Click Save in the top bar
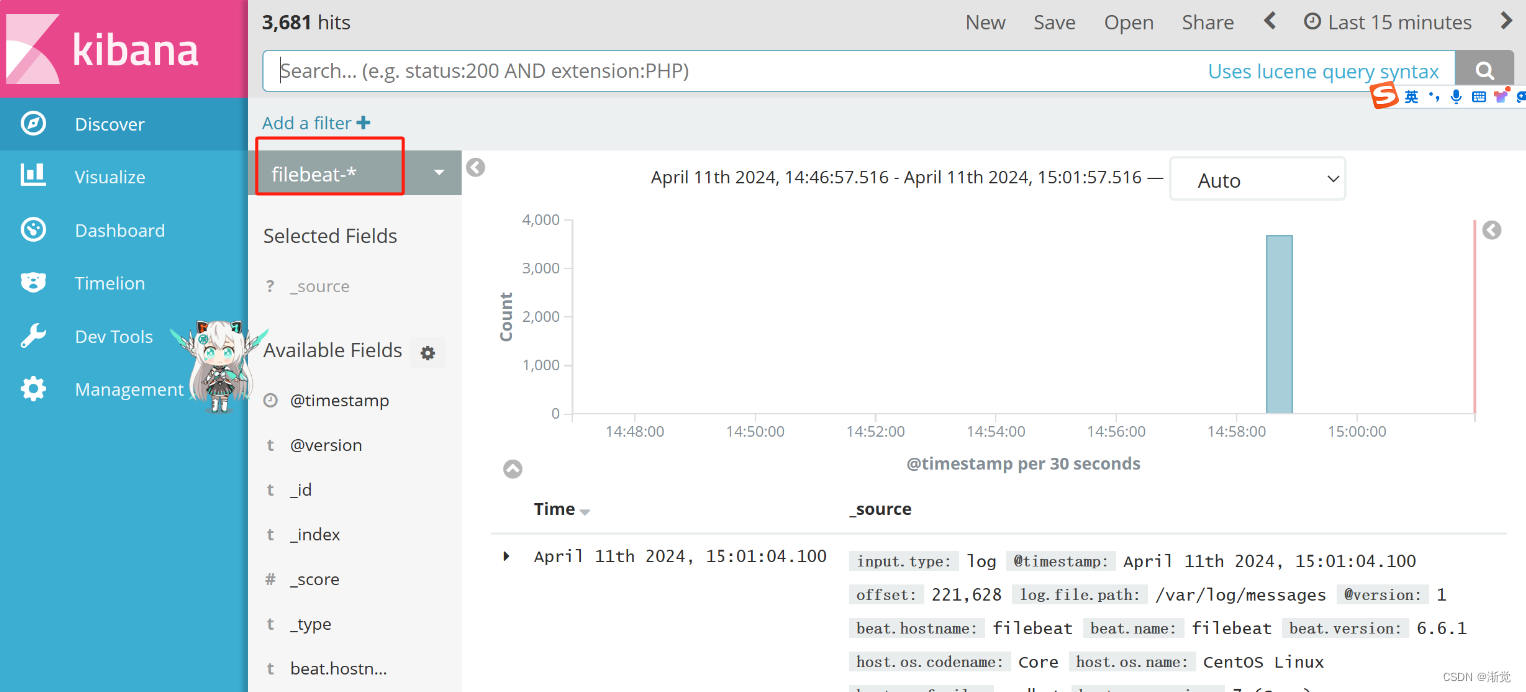1526x692 pixels. [x=1054, y=22]
